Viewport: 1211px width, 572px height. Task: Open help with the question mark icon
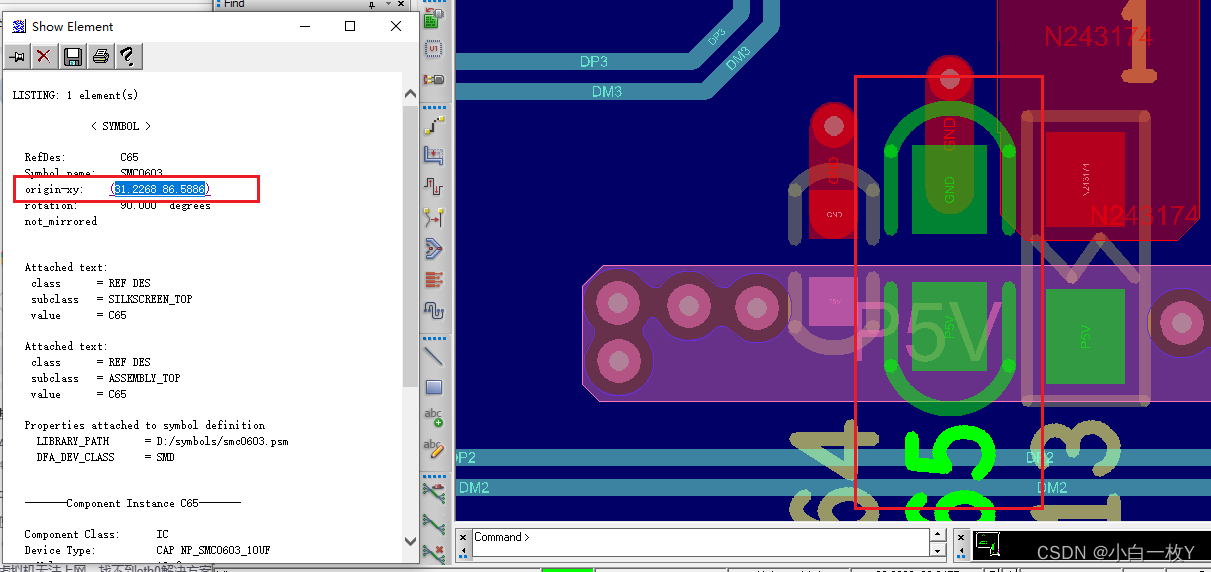(x=127, y=57)
